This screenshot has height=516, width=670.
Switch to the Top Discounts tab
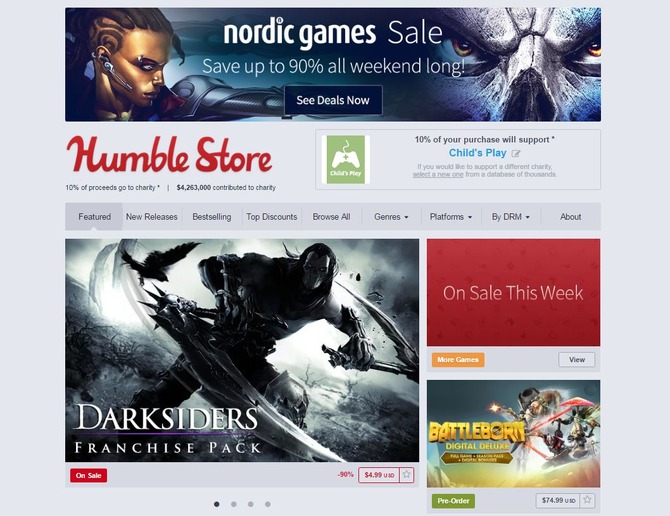tap(272, 217)
